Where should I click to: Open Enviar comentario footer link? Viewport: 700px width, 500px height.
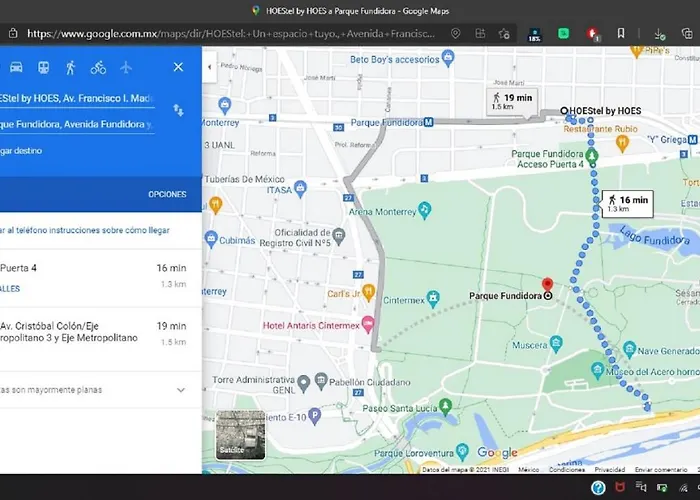click(661, 470)
